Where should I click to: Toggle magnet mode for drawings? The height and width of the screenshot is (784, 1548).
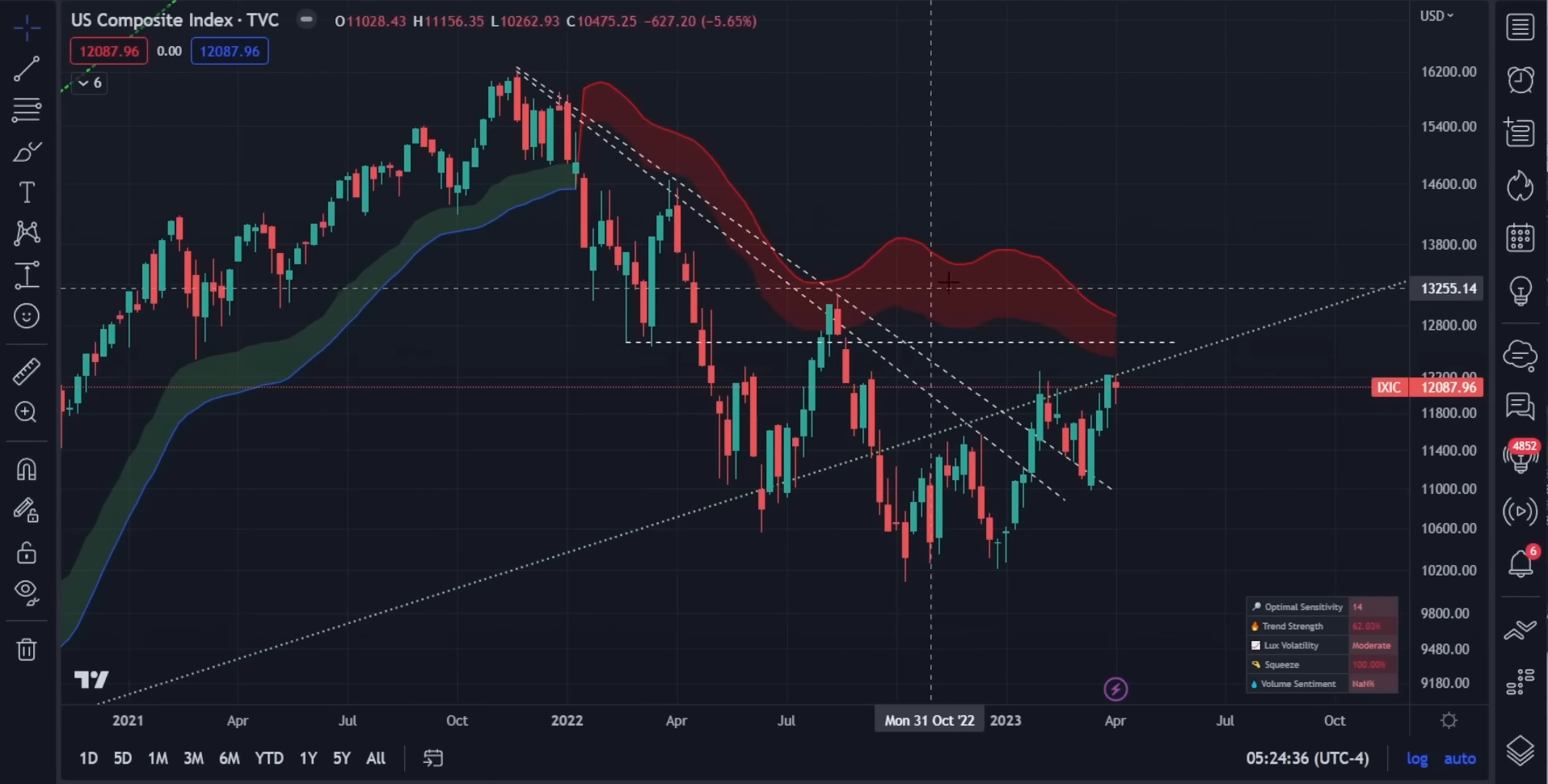pyautogui.click(x=27, y=469)
